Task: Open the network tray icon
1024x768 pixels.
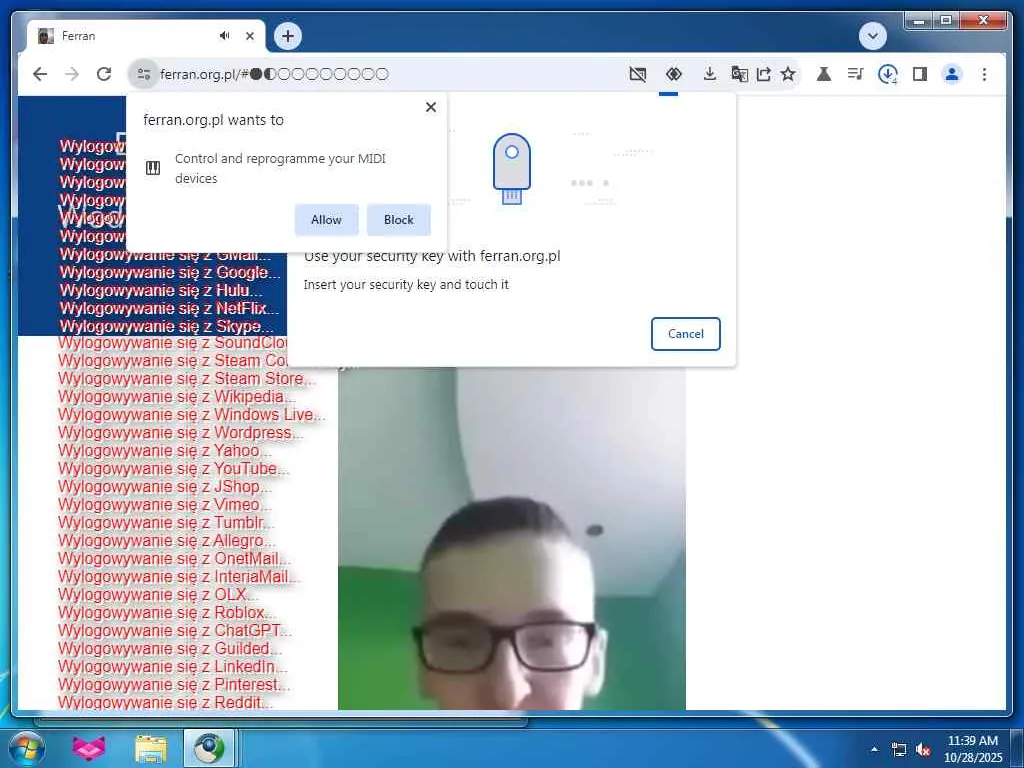Action: click(899, 750)
